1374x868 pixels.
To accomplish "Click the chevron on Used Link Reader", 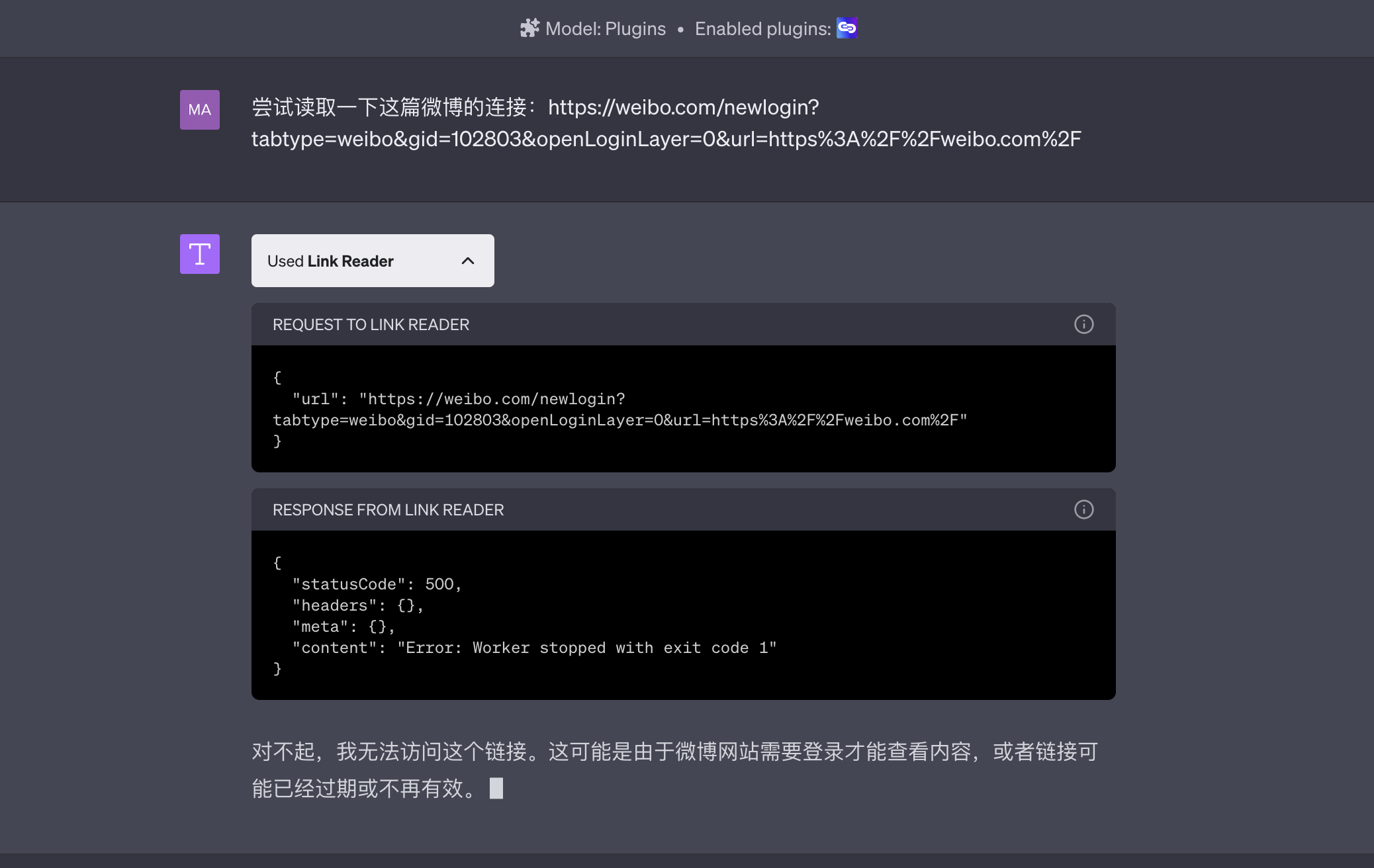I will click(x=469, y=261).
